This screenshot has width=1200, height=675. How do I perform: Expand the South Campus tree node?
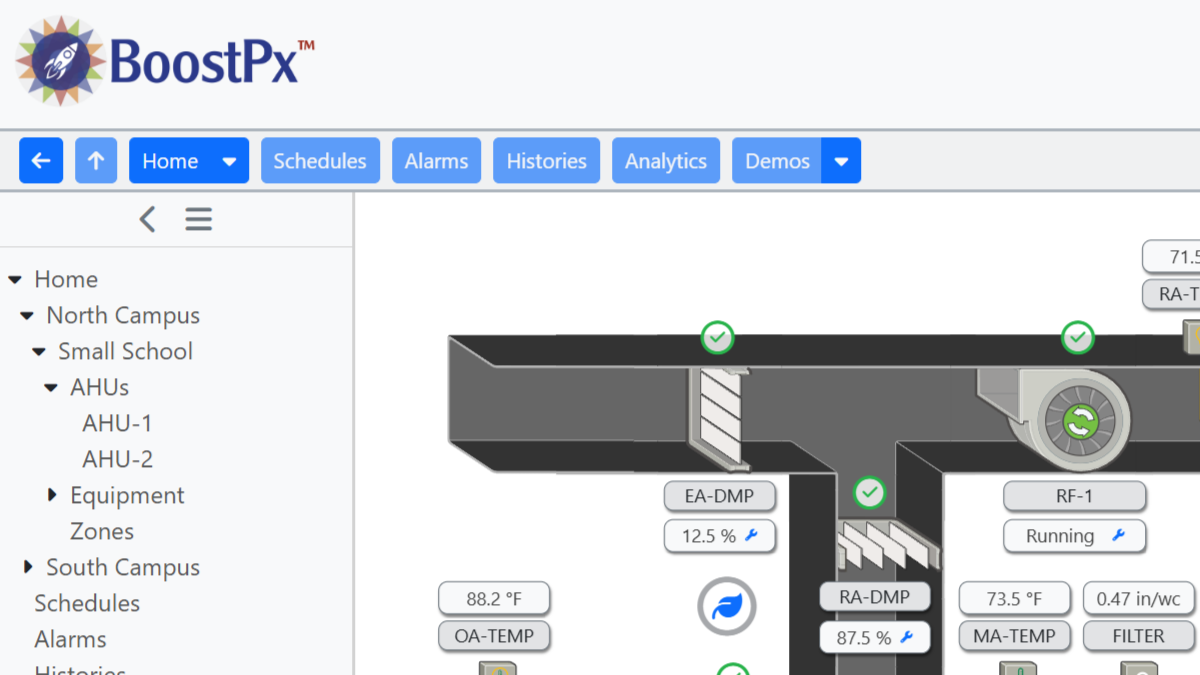tap(29, 567)
